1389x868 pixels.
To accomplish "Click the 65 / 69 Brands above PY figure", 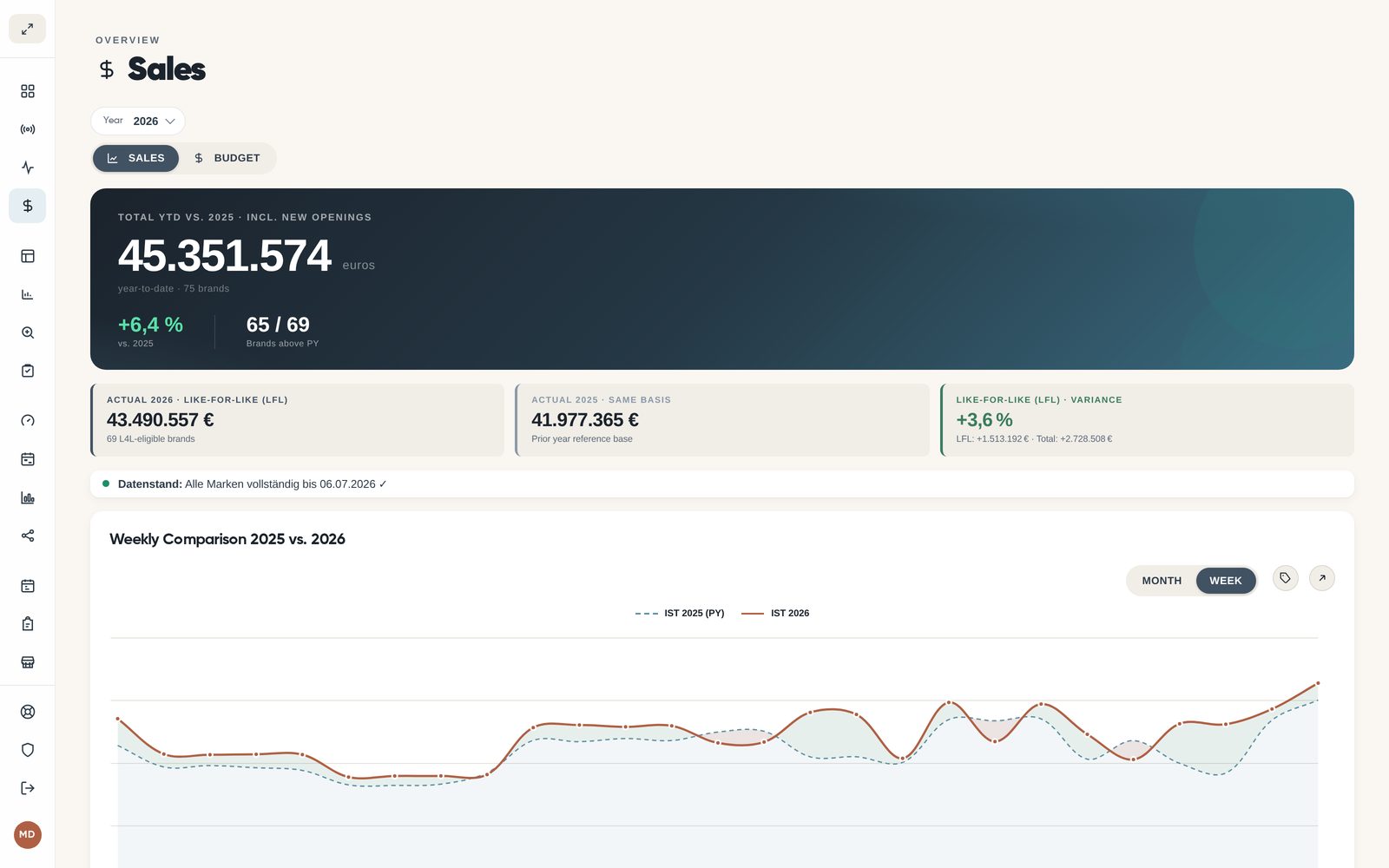I will 278,325.
